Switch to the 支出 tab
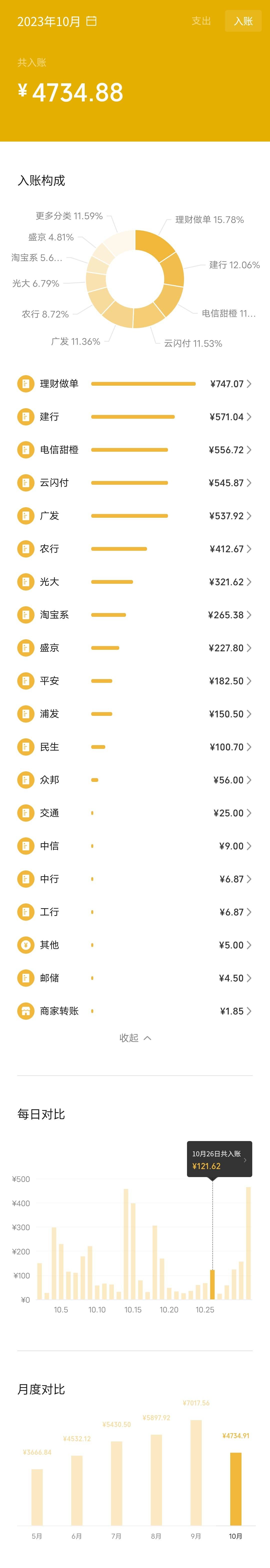Viewport: 270px width, 1568px height. (x=201, y=21)
